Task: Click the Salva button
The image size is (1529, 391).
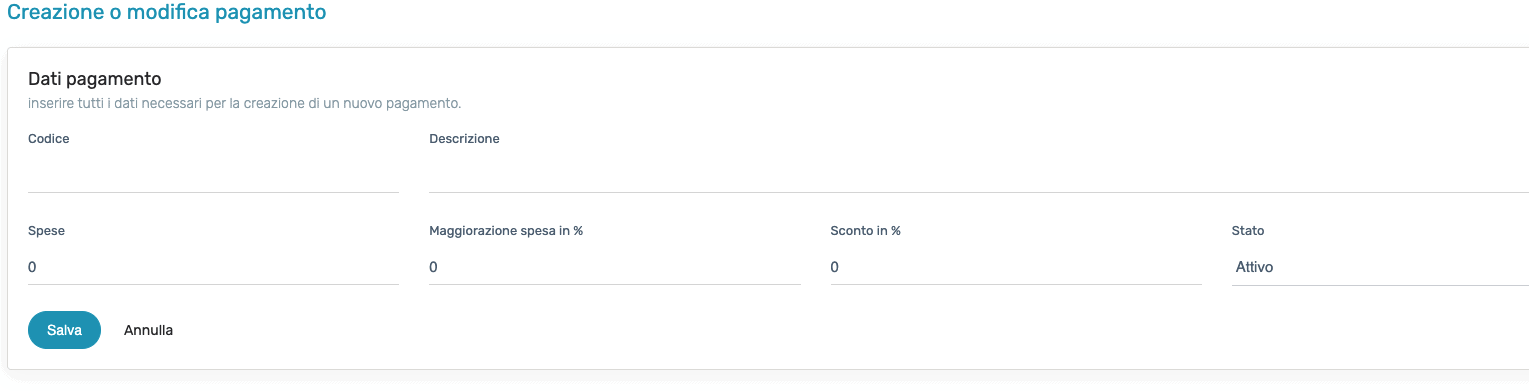Action: click(64, 330)
